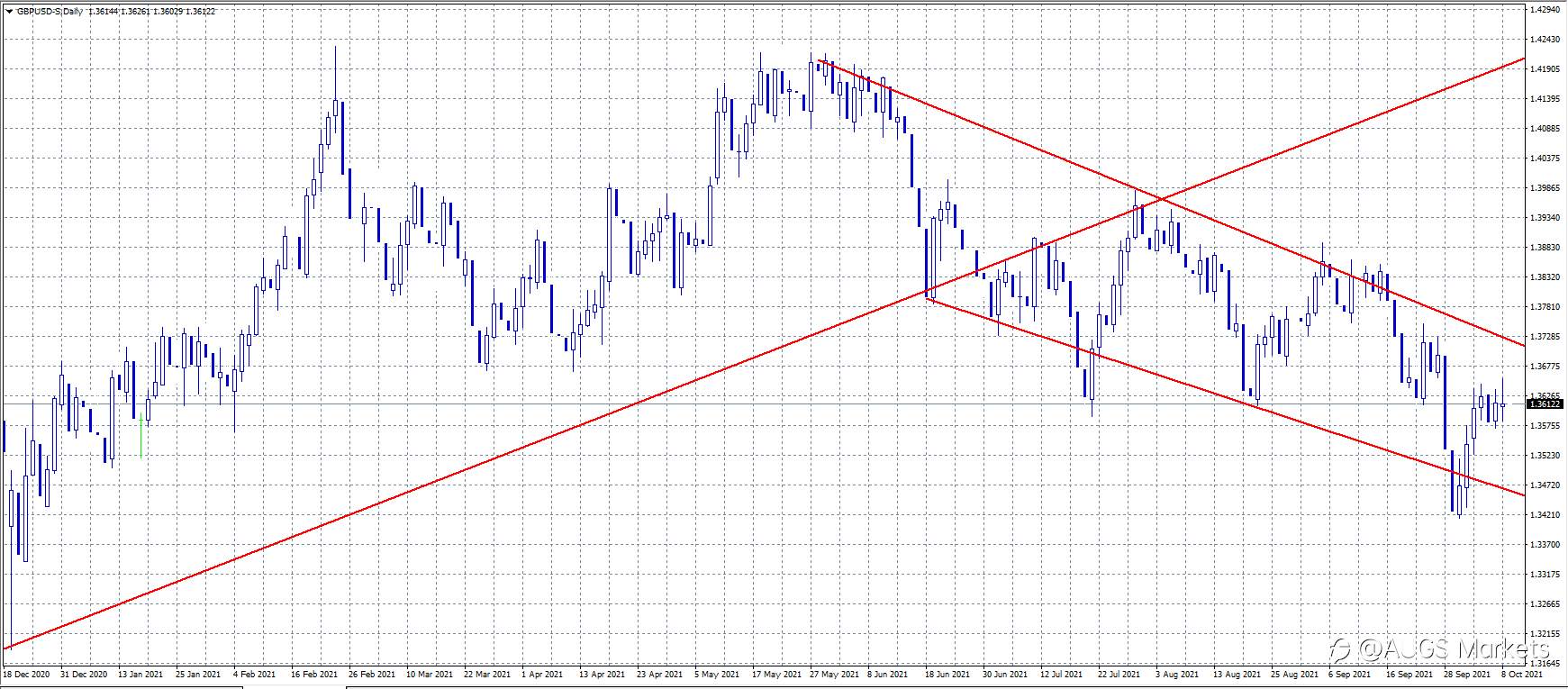Click the 22 Jul 2021 date label

1120,673
